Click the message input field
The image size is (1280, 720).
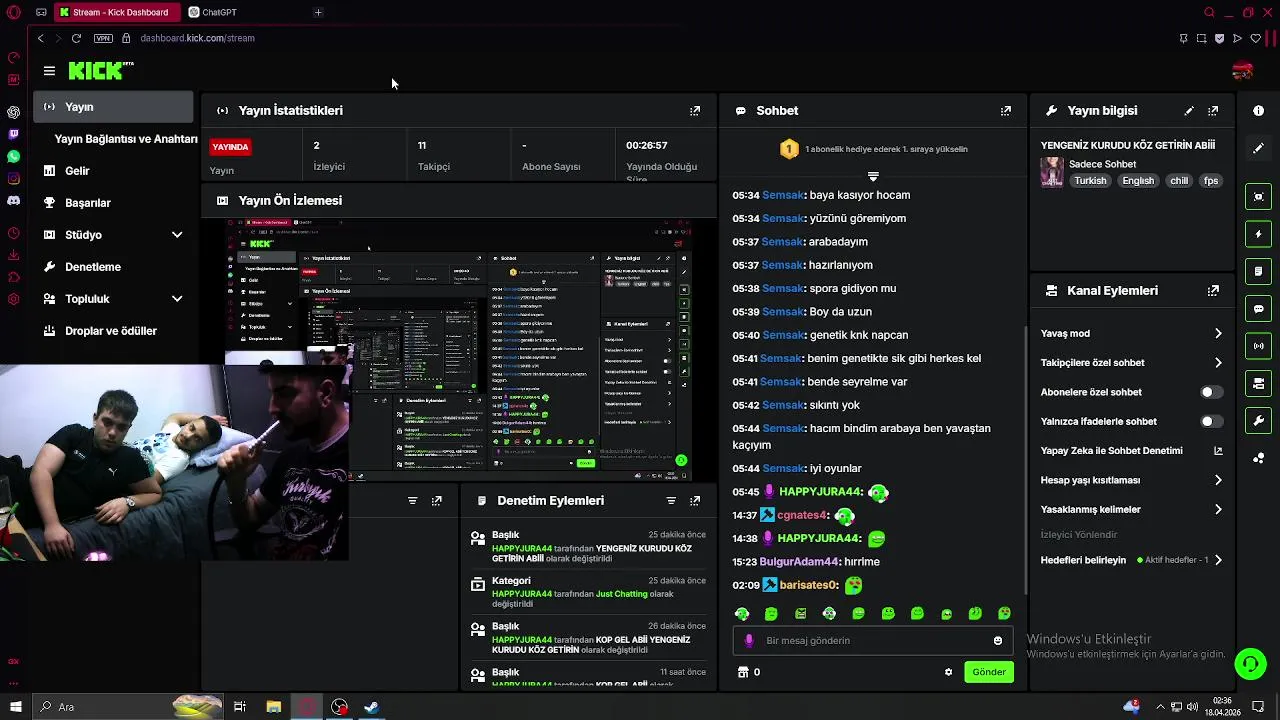[874, 641]
